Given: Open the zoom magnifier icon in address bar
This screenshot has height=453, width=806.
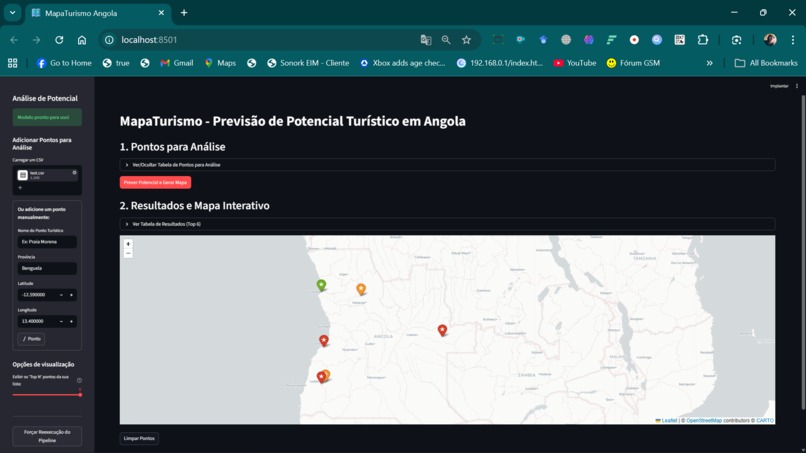Looking at the screenshot, I should pyautogui.click(x=446, y=40).
